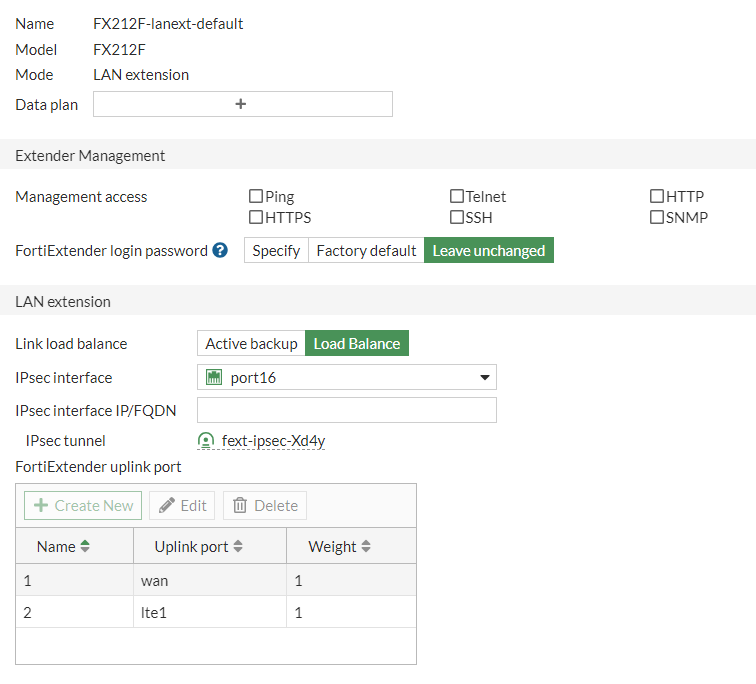Click the IPsec tunnel status icon

(x=206, y=441)
